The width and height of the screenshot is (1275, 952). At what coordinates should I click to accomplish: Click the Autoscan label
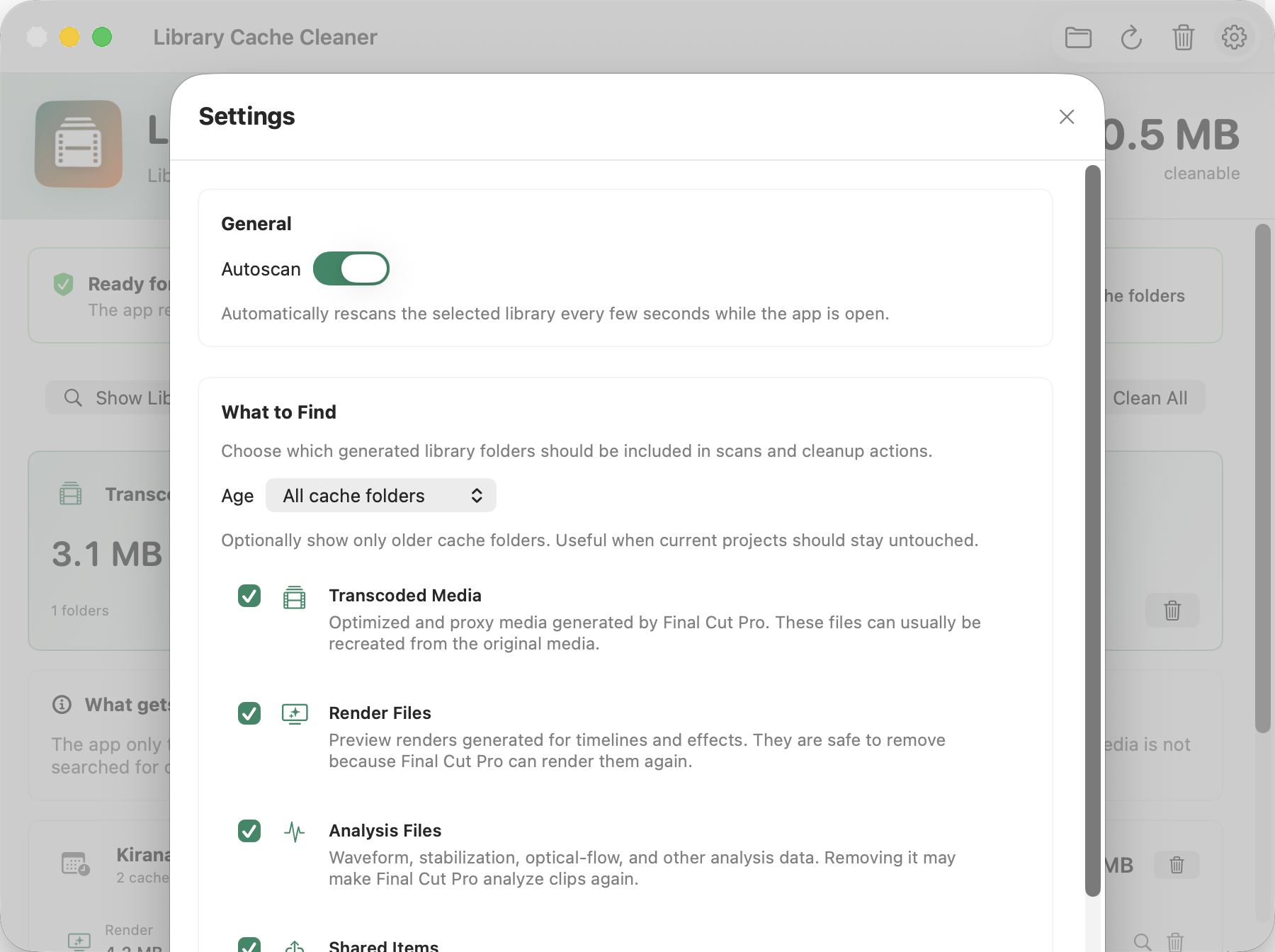(x=261, y=269)
